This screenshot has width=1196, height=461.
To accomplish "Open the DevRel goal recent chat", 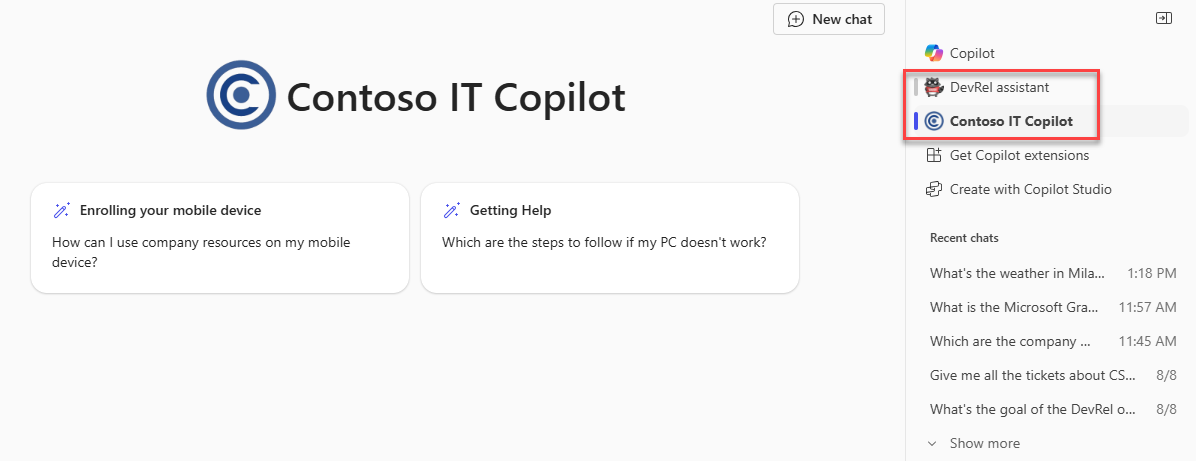I will click(x=1053, y=409).
